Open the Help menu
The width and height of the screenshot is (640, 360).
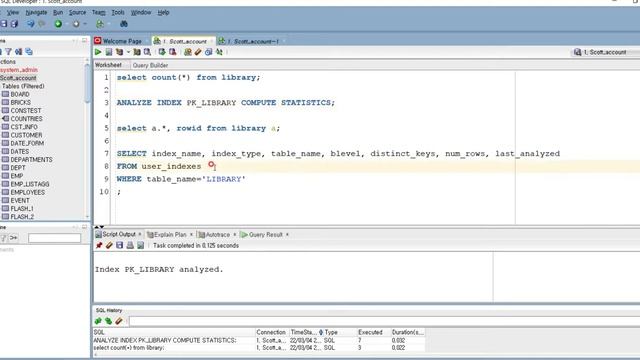pos(163,13)
